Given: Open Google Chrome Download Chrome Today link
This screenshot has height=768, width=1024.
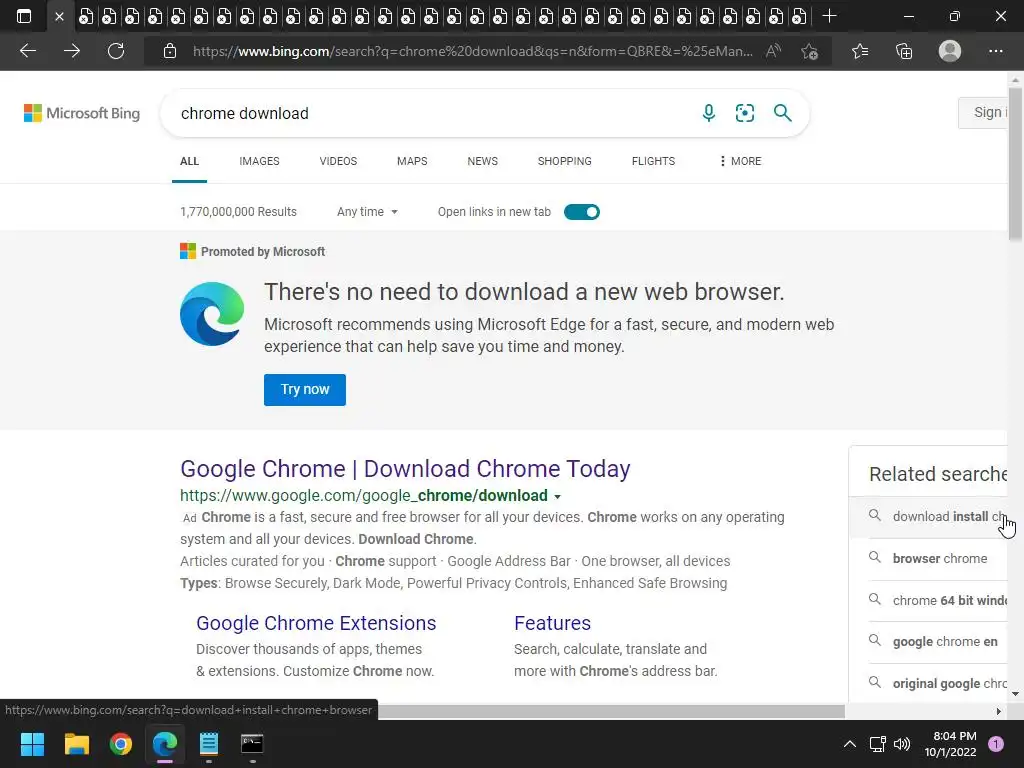Looking at the screenshot, I should pyautogui.click(x=405, y=469).
